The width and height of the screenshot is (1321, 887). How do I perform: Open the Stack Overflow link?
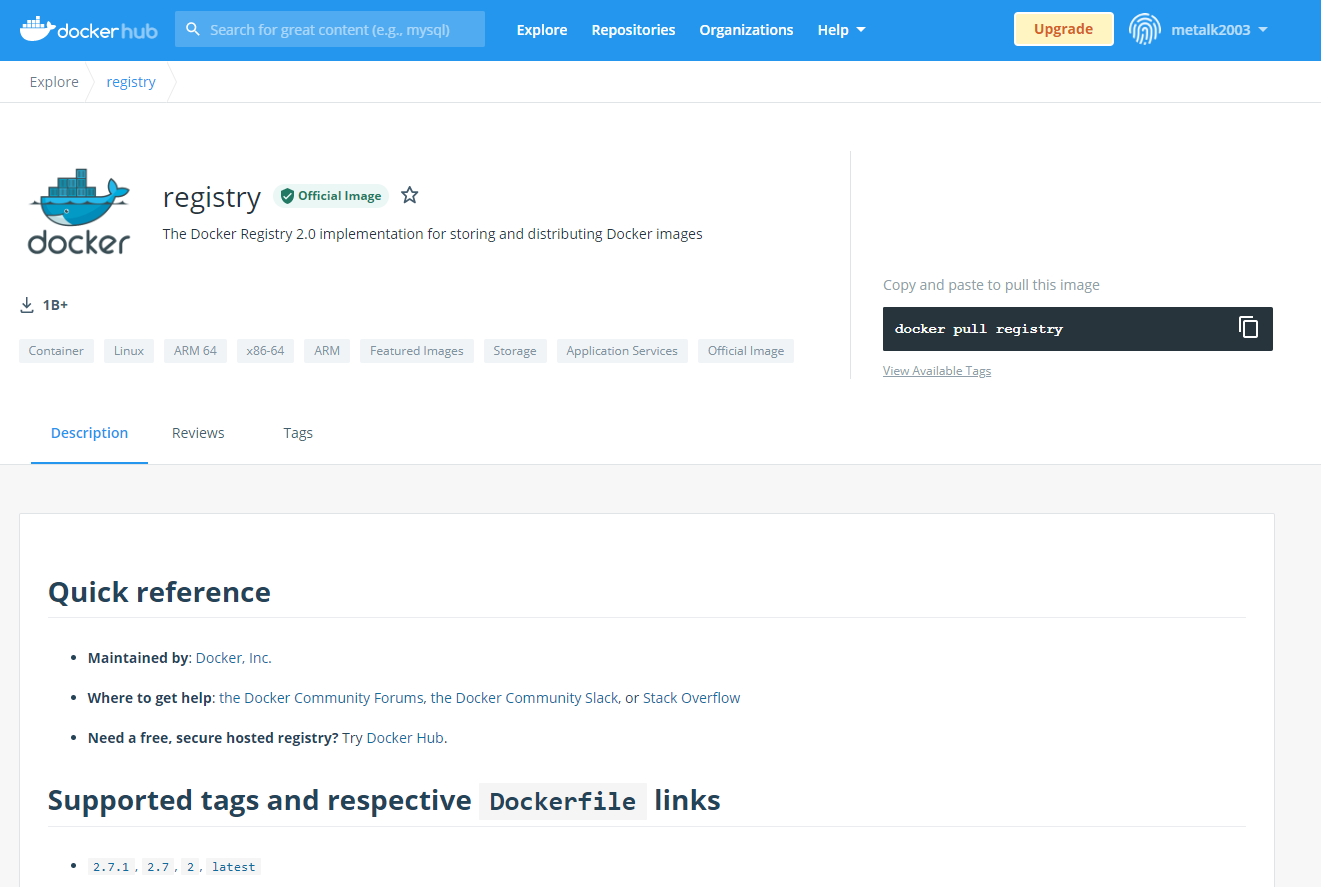point(692,698)
